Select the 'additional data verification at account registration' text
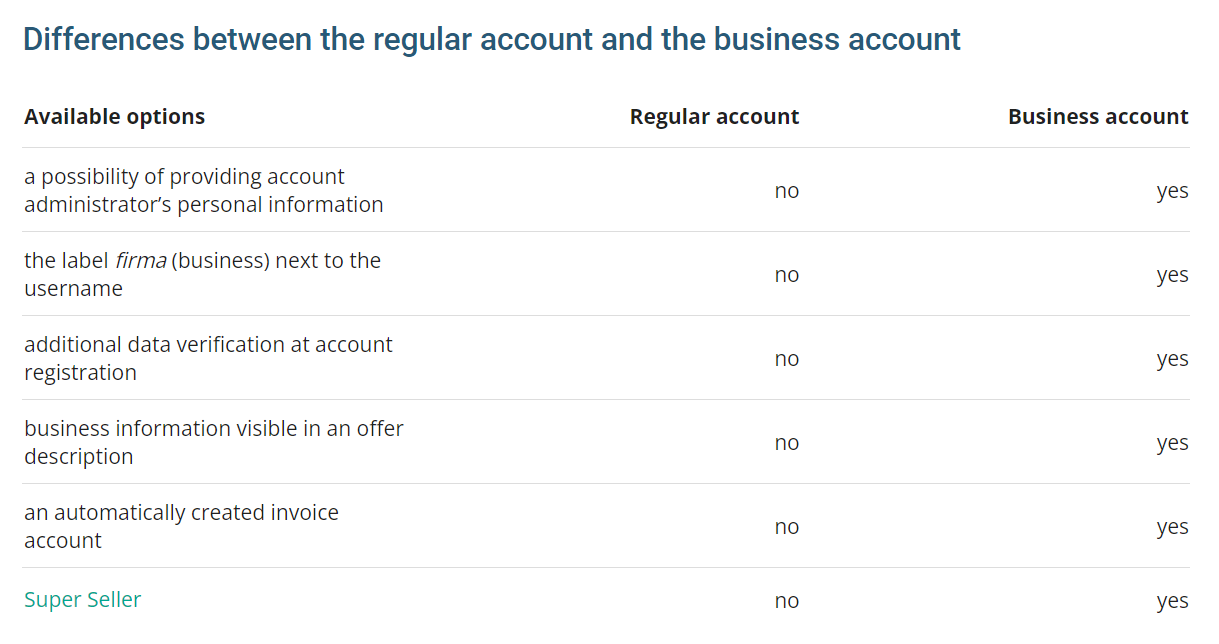This screenshot has width=1219, height=644. (208, 358)
